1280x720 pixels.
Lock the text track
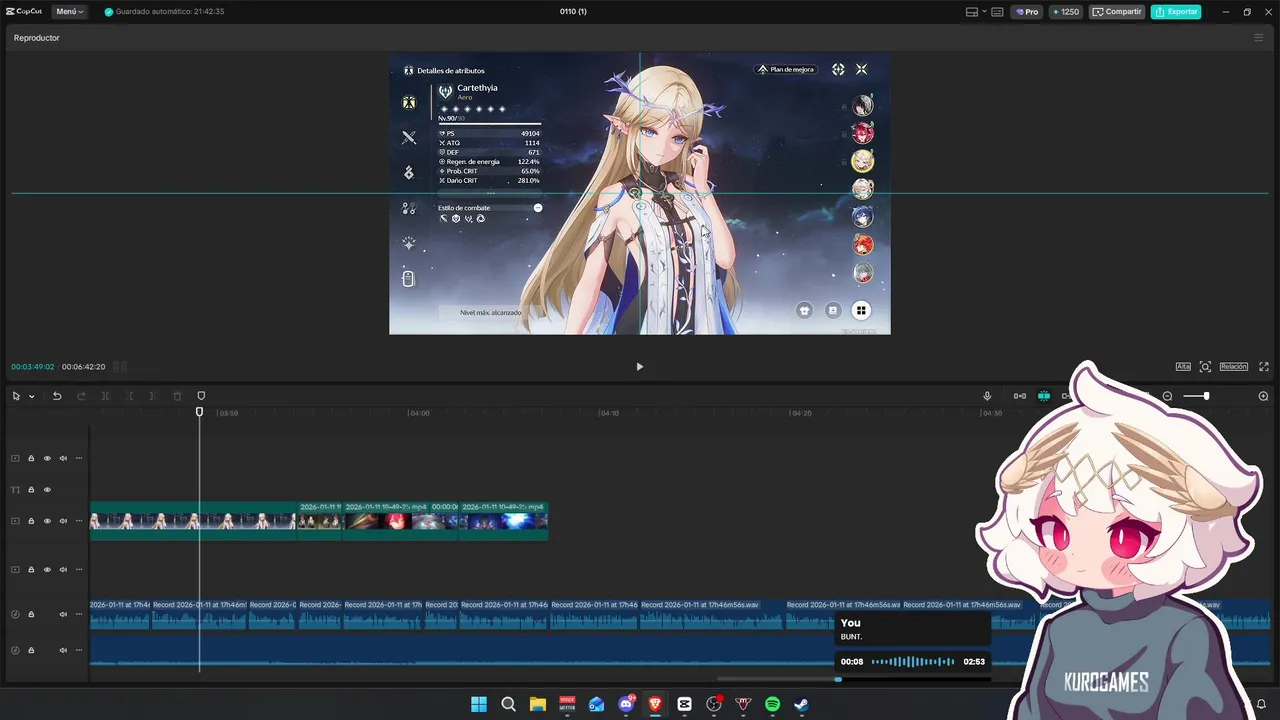click(x=31, y=490)
